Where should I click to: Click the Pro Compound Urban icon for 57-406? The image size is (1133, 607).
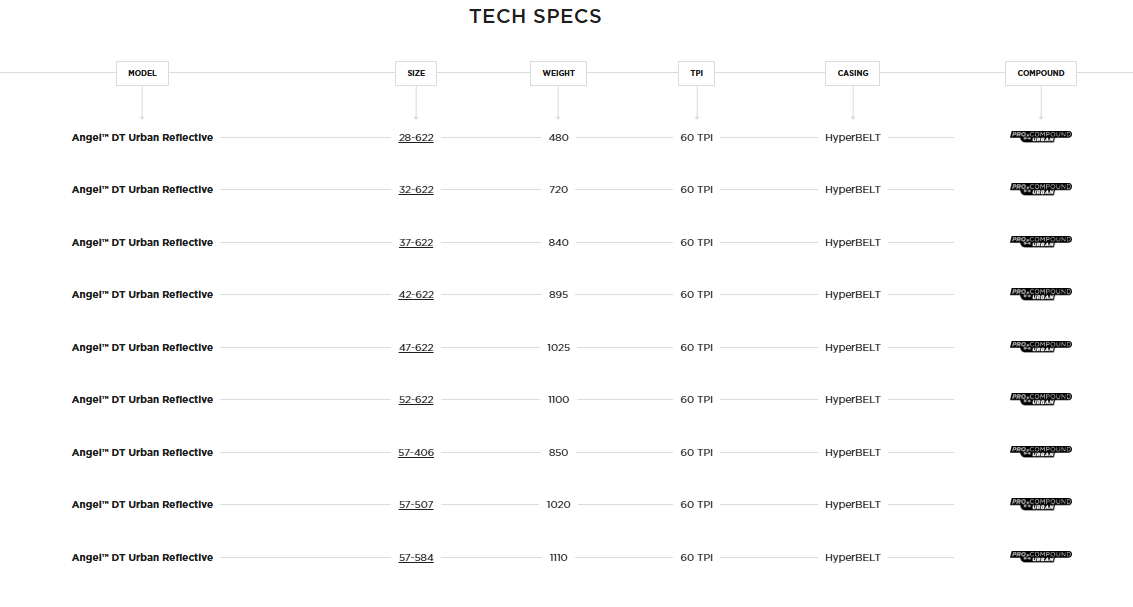(1040, 451)
